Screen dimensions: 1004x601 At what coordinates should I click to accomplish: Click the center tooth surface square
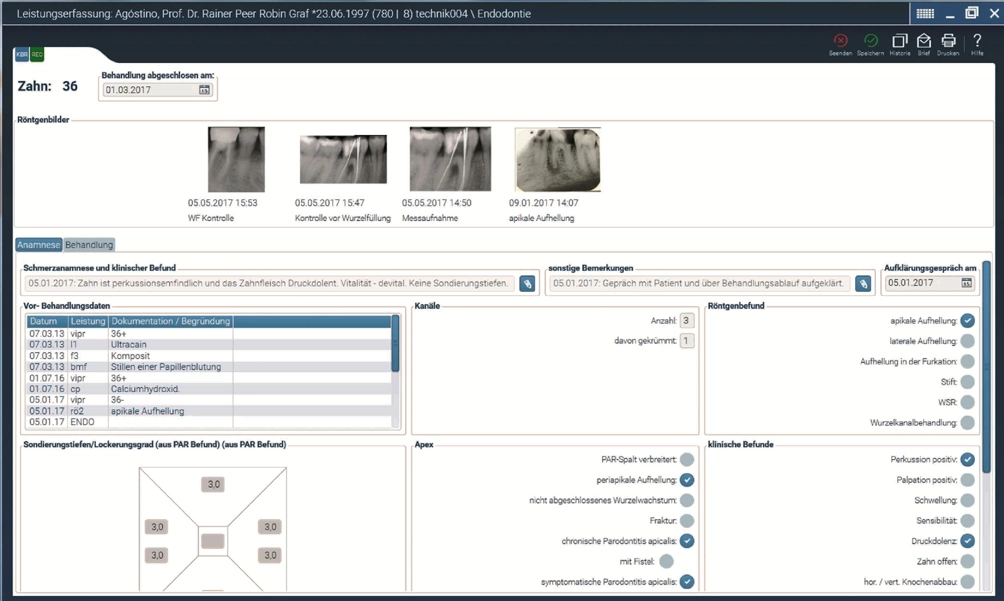pyautogui.click(x=213, y=541)
